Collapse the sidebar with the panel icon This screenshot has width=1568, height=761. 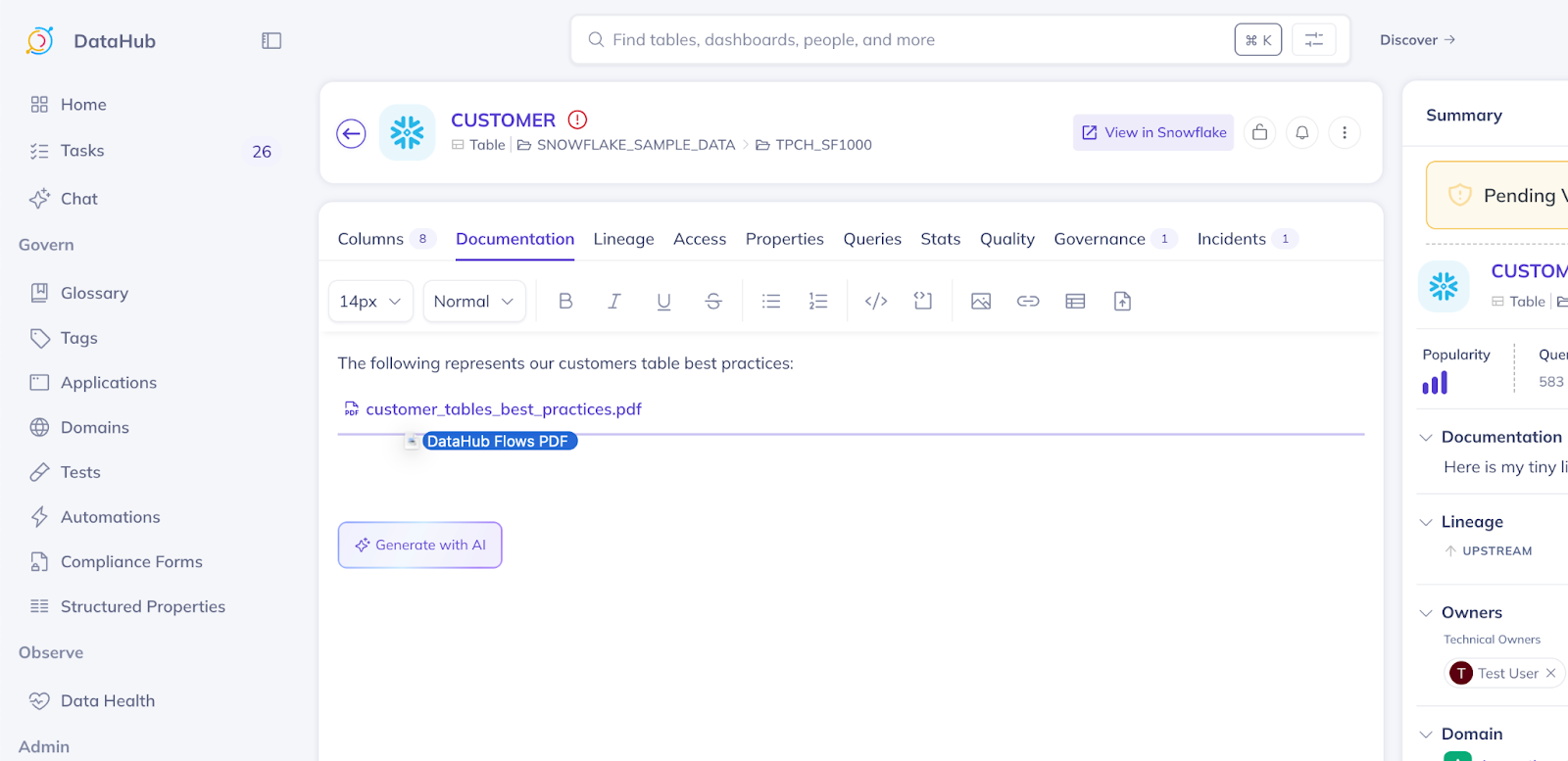[271, 40]
